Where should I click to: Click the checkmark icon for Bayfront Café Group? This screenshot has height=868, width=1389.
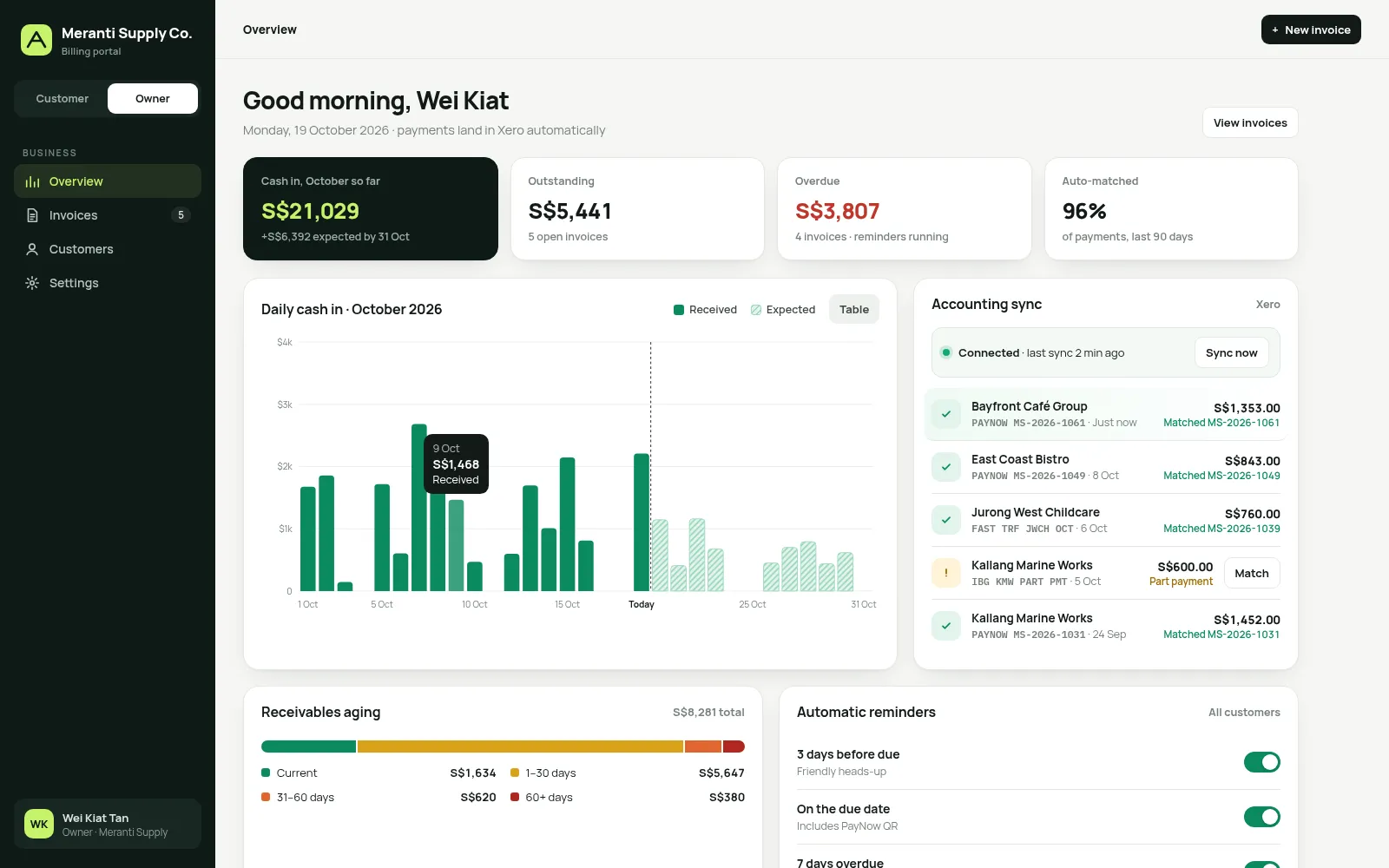(945, 414)
